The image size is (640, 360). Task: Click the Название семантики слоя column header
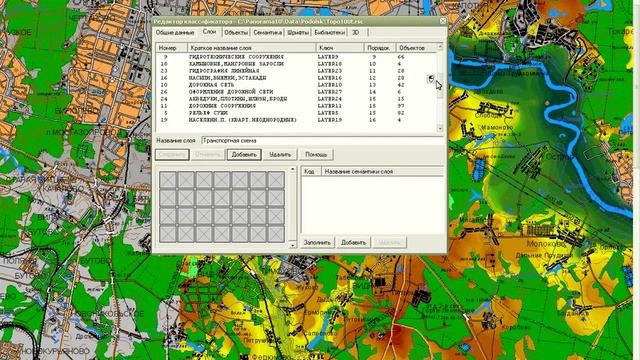tap(383, 172)
